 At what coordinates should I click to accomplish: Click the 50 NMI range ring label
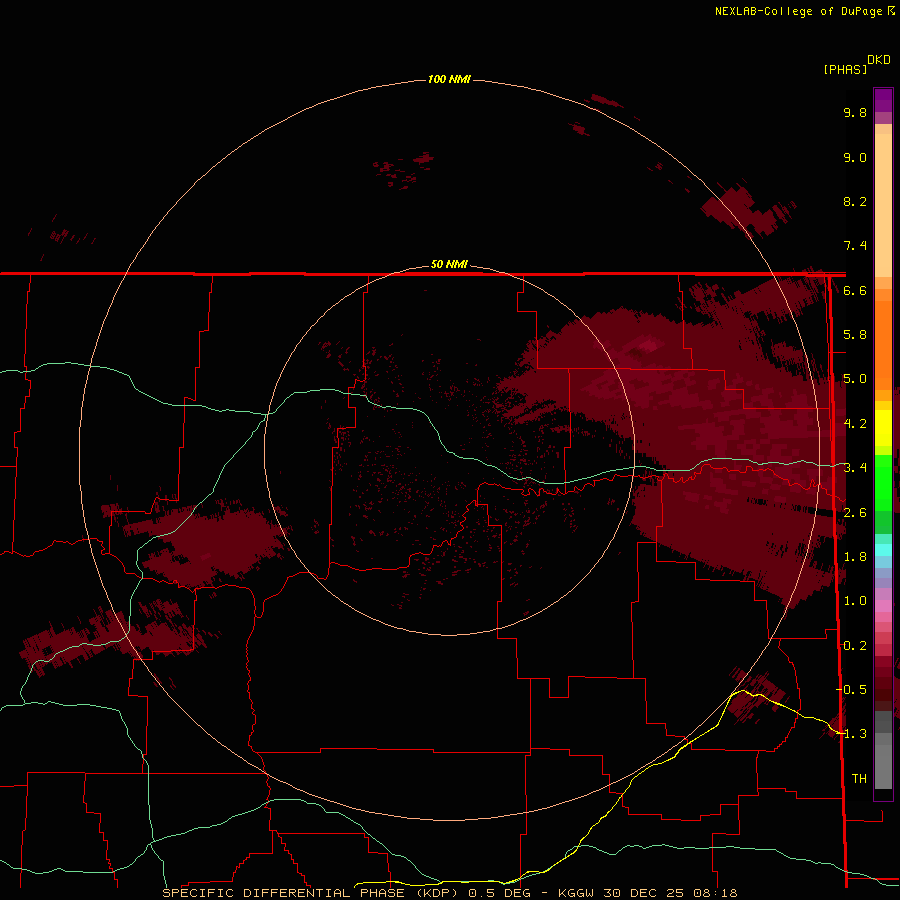[x=449, y=264]
